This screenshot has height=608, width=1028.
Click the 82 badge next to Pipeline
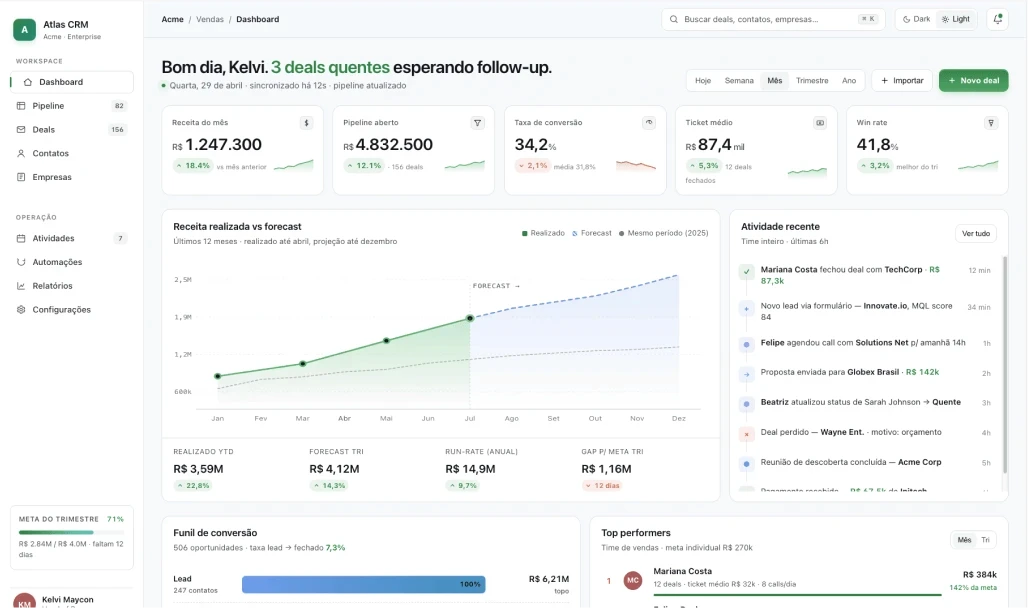(119, 106)
